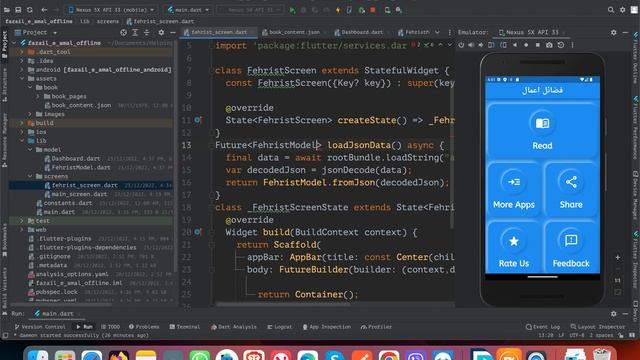Open App Inspection tool window

point(327,327)
